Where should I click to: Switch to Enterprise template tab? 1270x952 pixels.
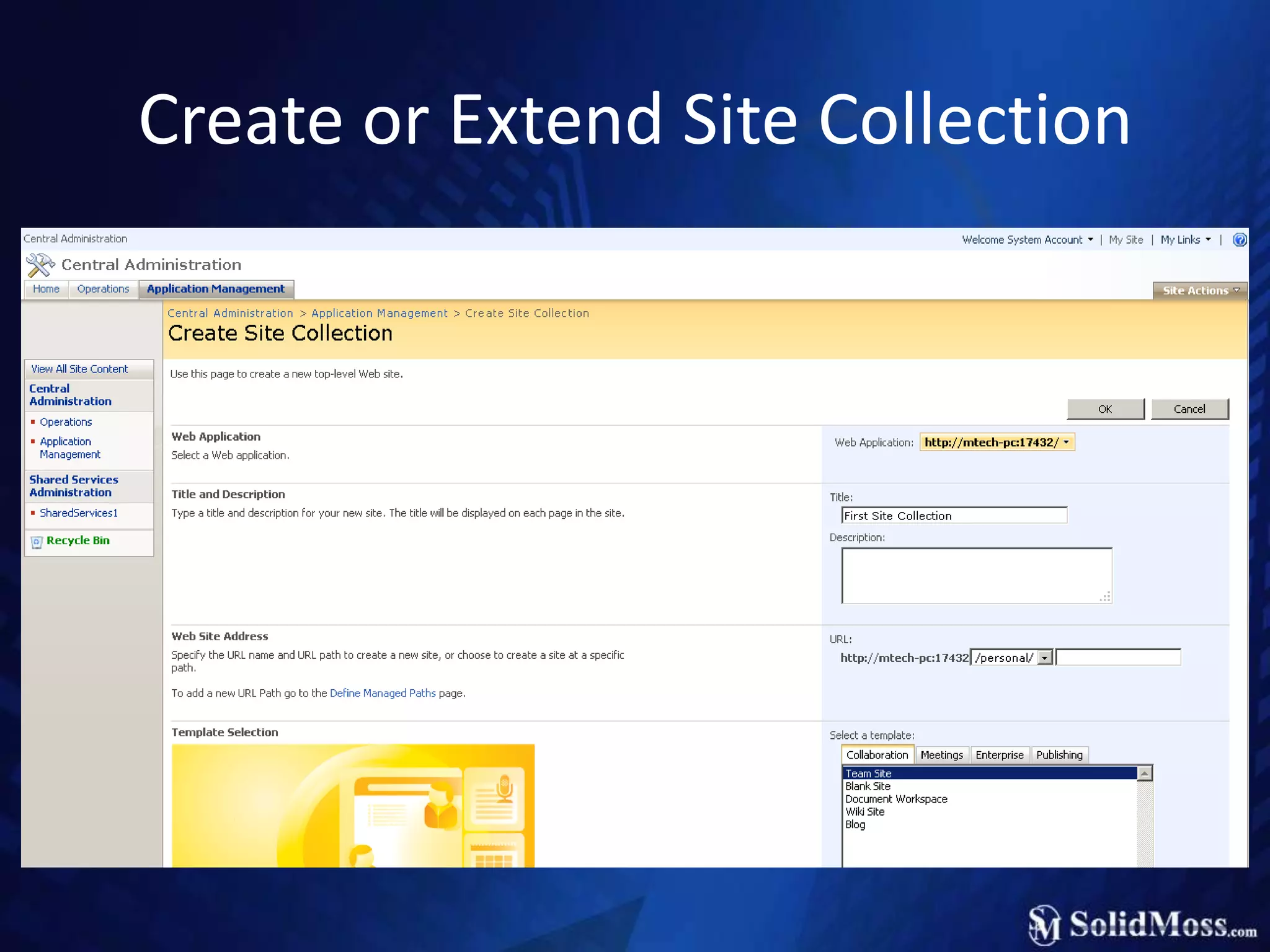click(999, 755)
